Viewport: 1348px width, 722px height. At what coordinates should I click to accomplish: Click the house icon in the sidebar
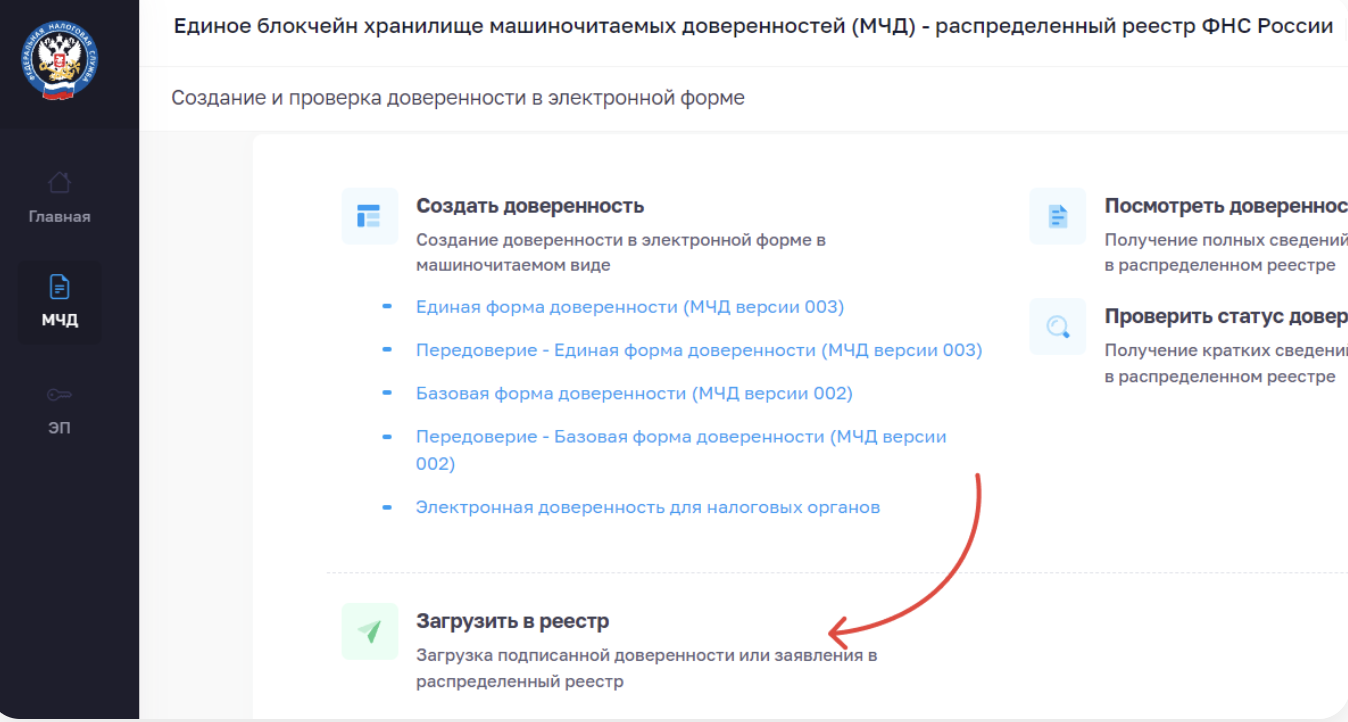[x=59, y=183]
